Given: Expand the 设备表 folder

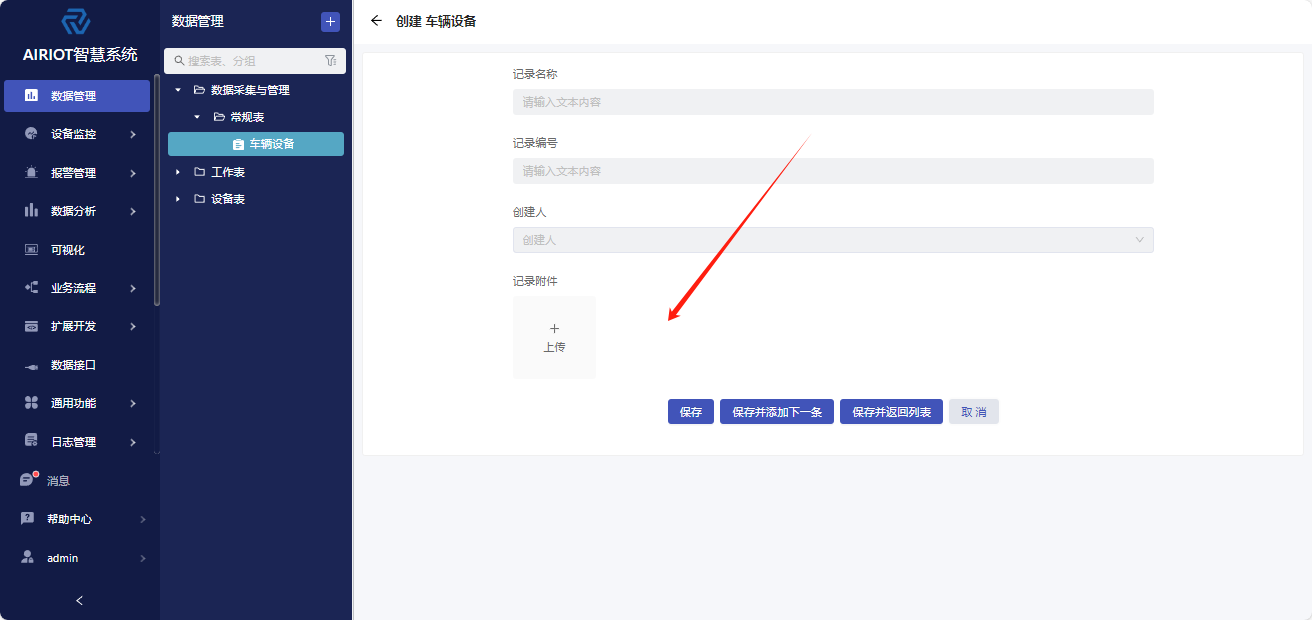Looking at the screenshot, I should point(178,199).
